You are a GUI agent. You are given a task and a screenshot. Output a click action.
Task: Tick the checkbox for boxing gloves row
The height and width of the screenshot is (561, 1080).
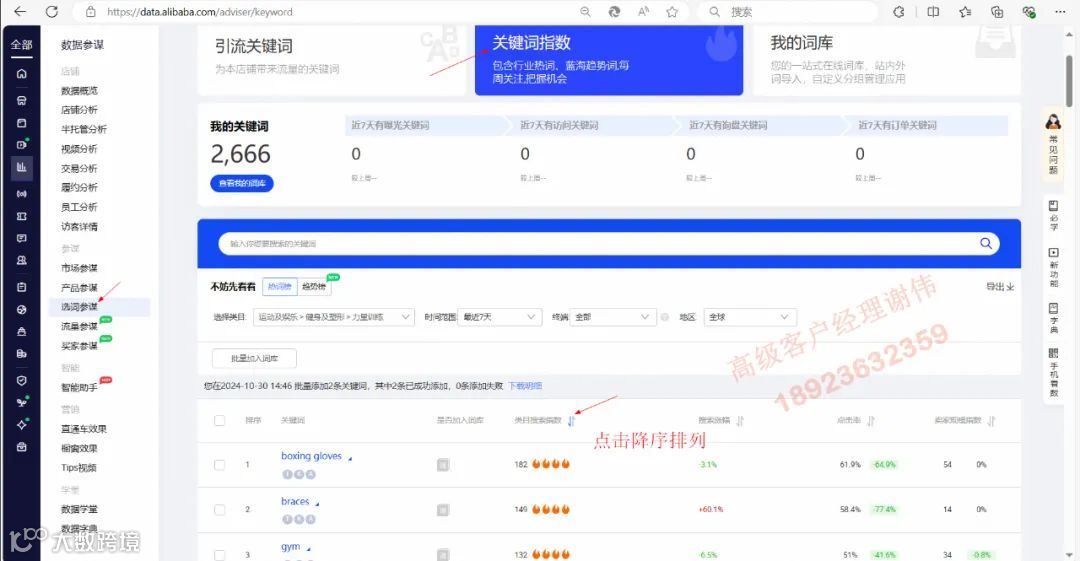pyautogui.click(x=219, y=465)
